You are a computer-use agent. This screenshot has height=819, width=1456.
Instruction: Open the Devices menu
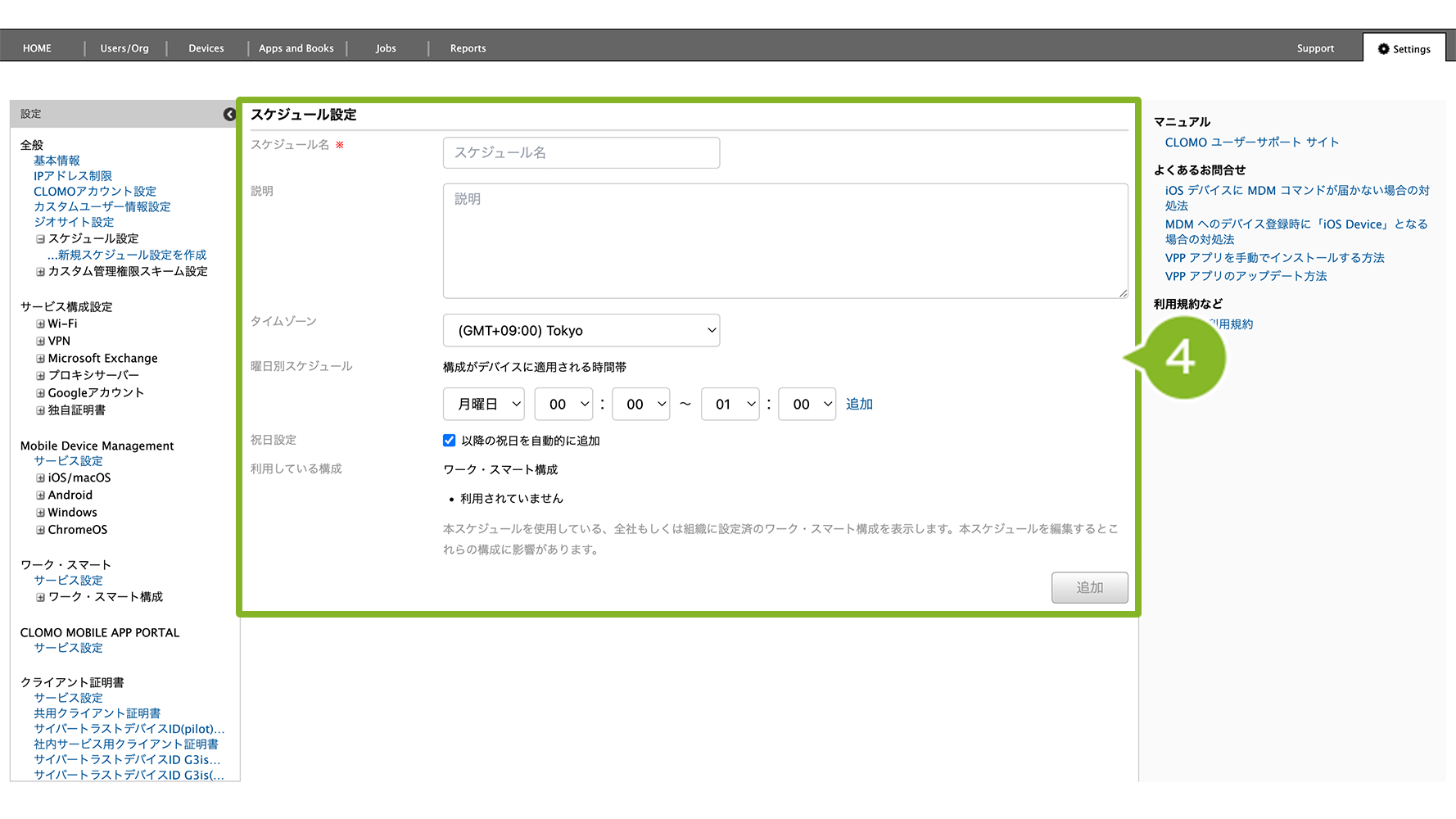206,48
